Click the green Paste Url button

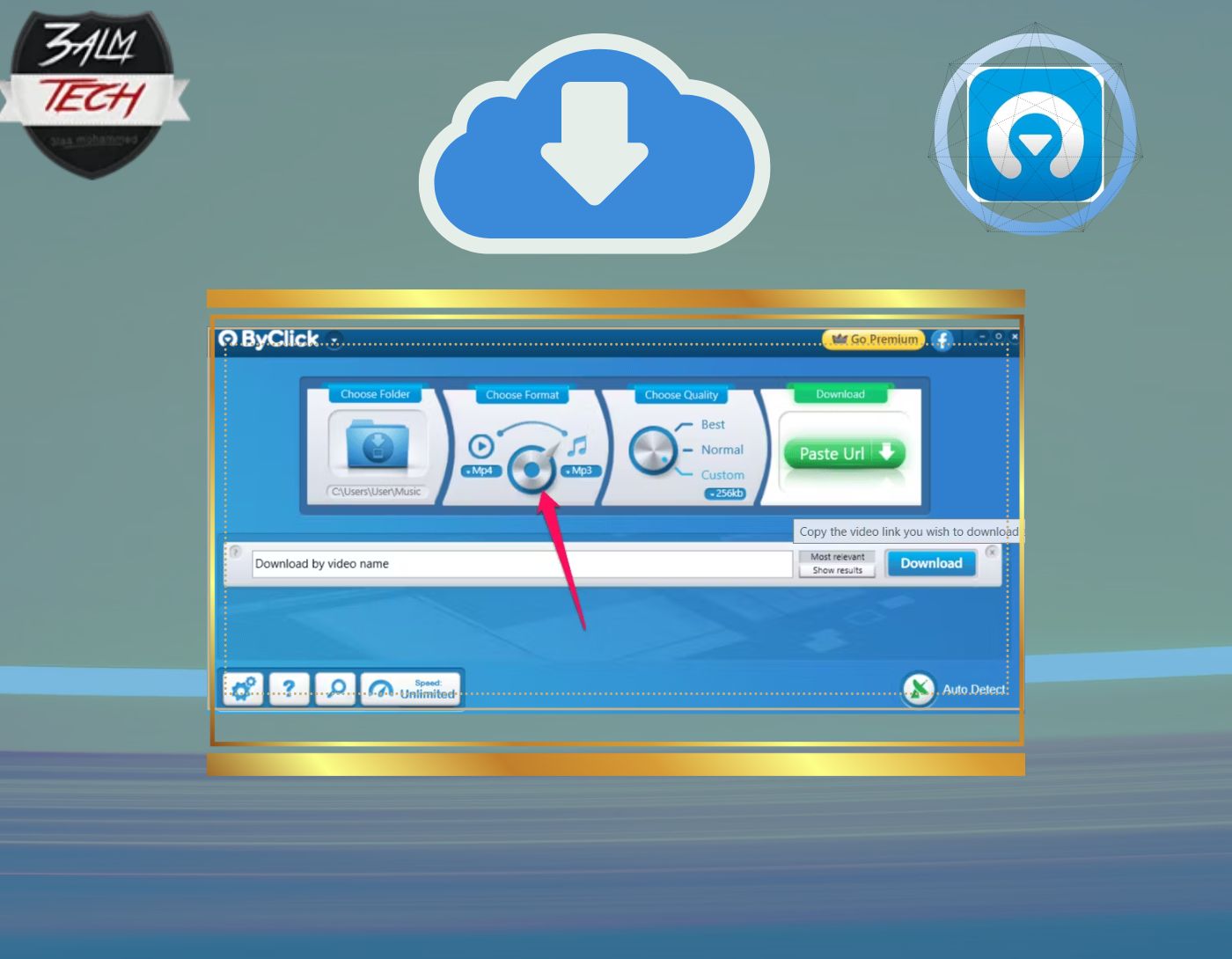[844, 453]
